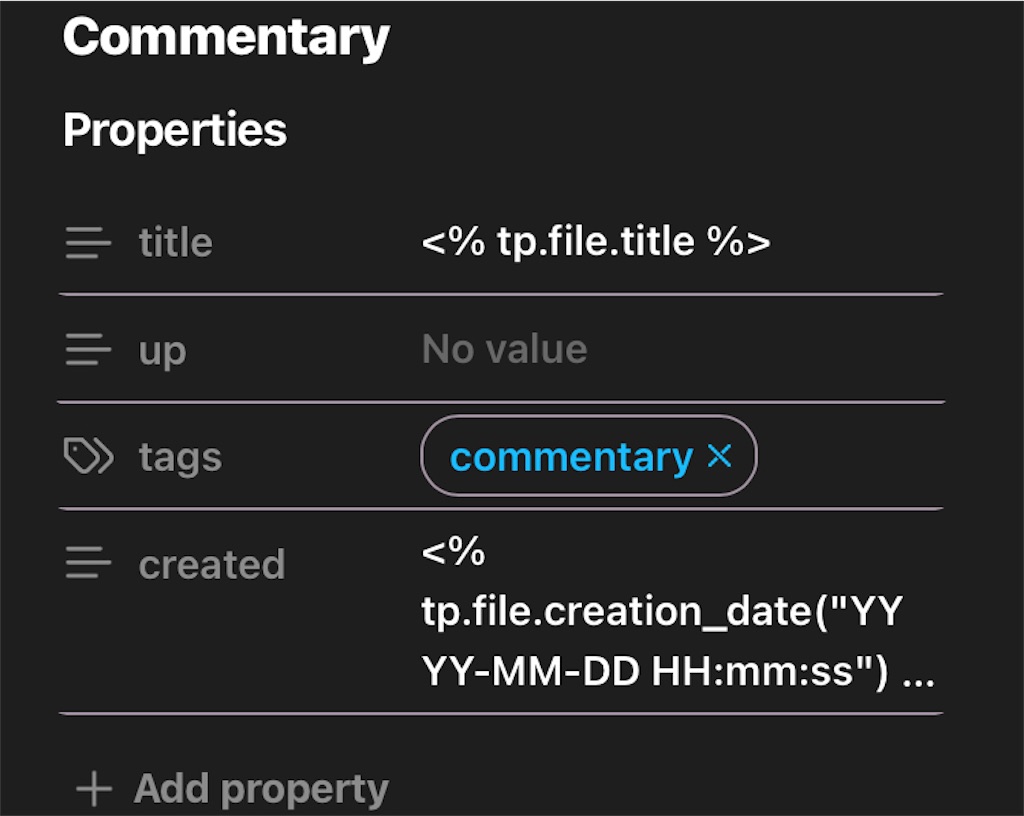The width and height of the screenshot is (1024, 816).
Task: Collapse the Properties heading
Action: pyautogui.click(x=175, y=130)
